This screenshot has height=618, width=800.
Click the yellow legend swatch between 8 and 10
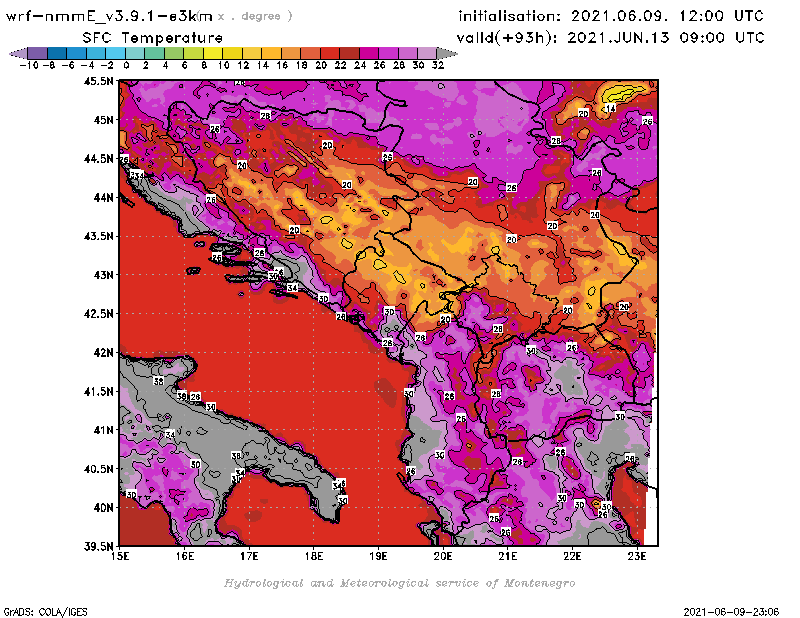(x=213, y=53)
